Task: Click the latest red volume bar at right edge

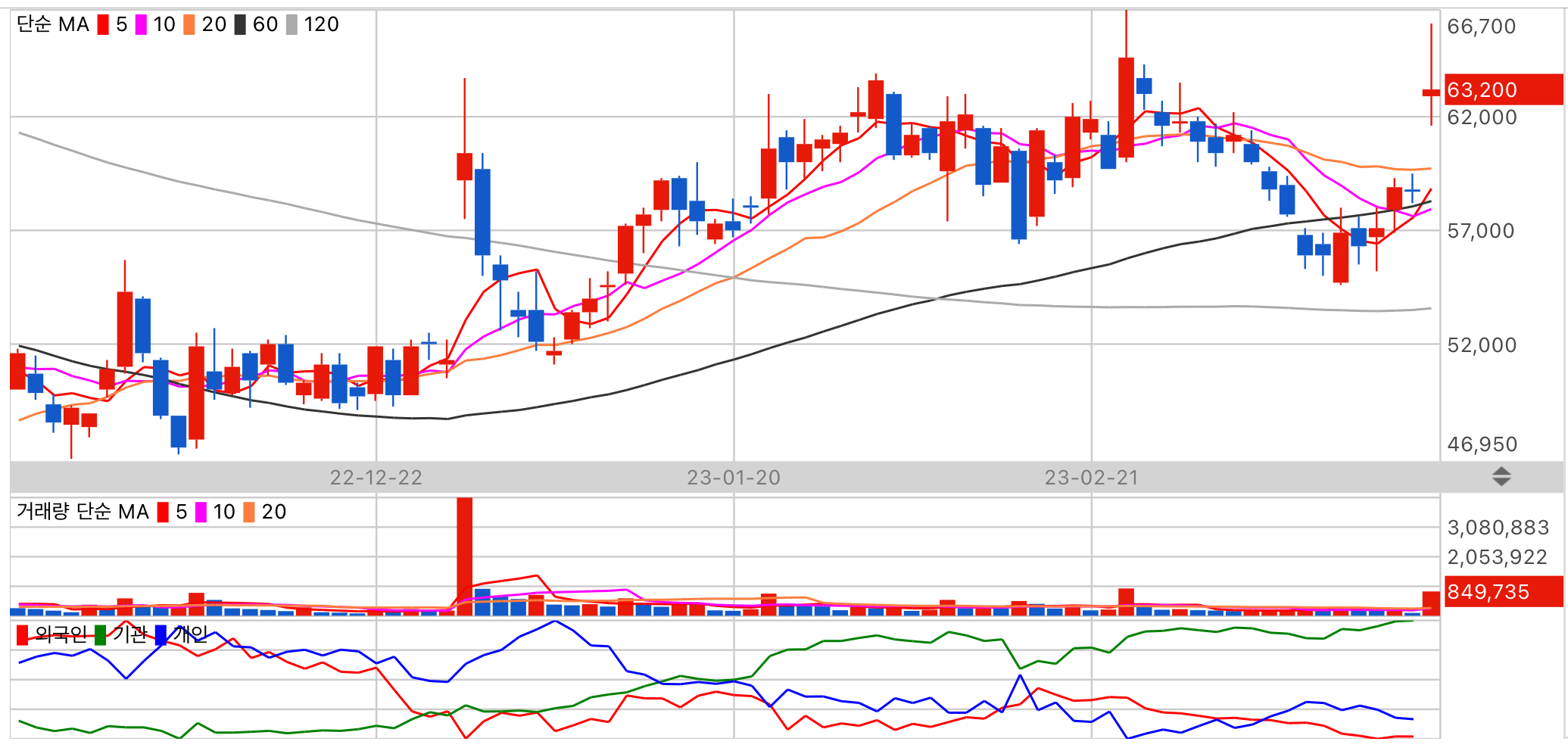Action: click(1431, 603)
